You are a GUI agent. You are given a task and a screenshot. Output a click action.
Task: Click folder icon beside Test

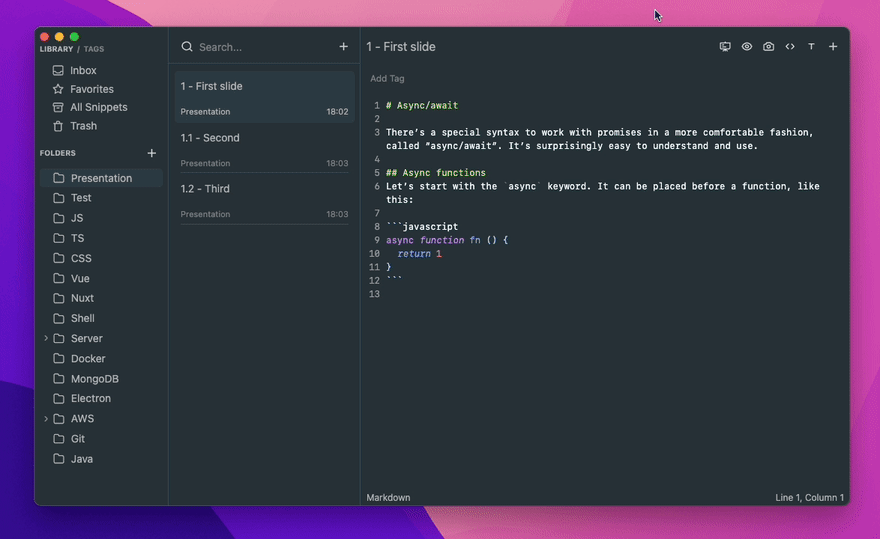pyautogui.click(x=58, y=198)
